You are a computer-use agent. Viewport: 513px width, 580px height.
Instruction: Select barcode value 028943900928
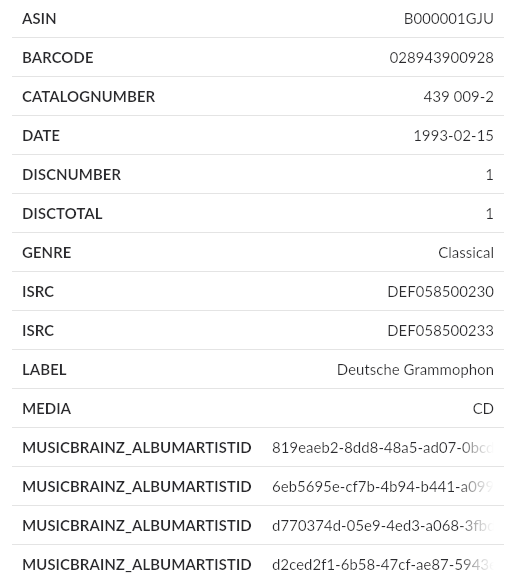coord(441,58)
